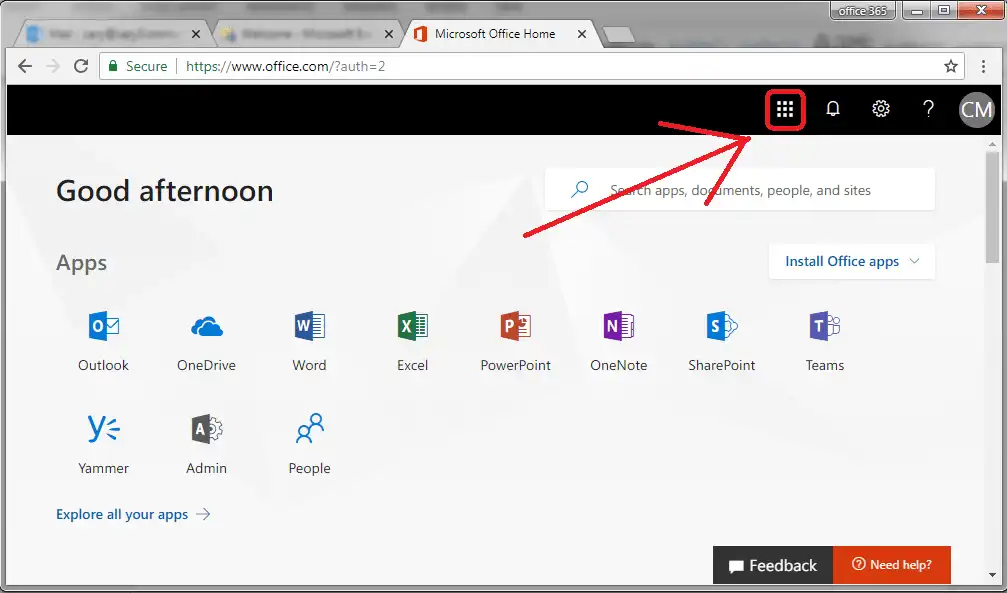This screenshot has height=593, width=1007.
Task: Click the Feedback button
Action: 772,565
